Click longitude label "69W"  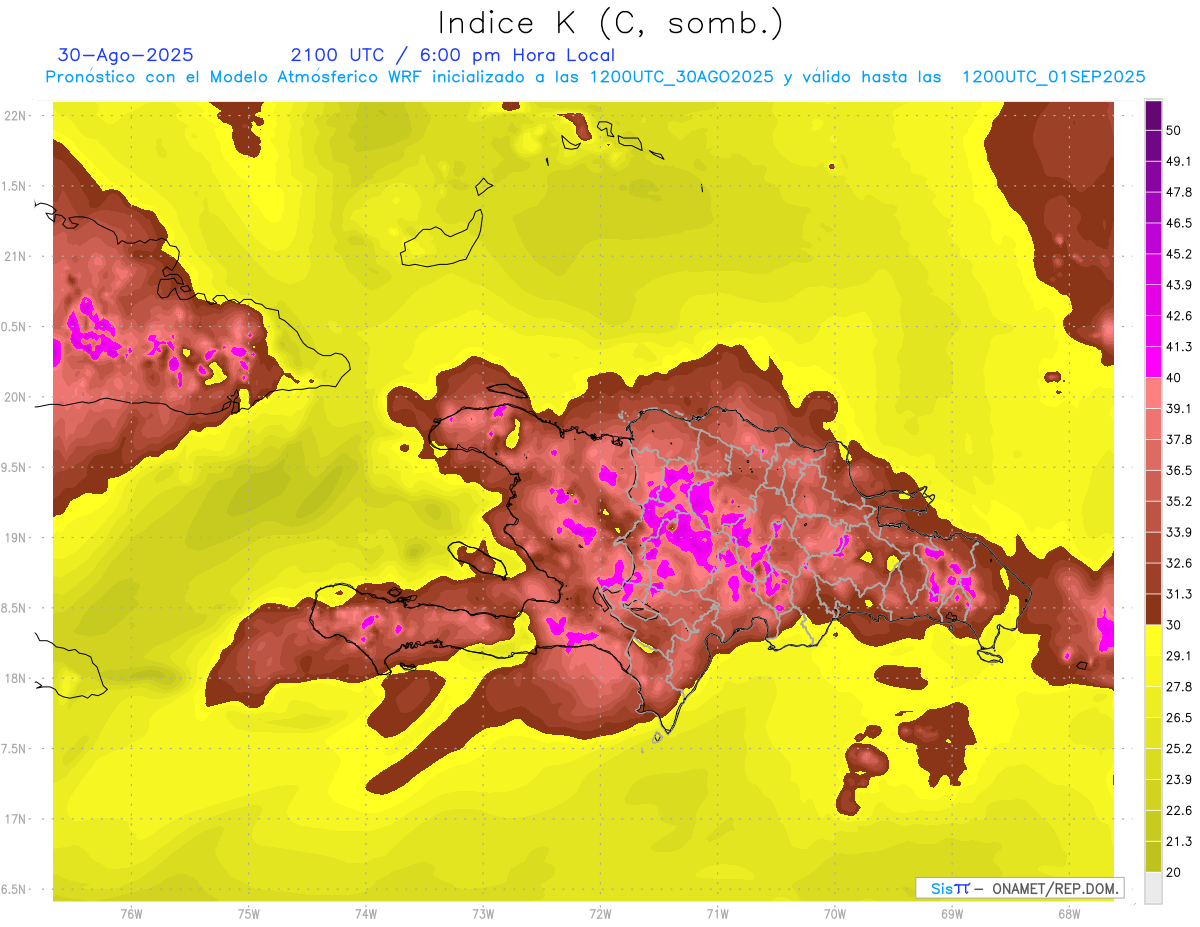pos(951,913)
